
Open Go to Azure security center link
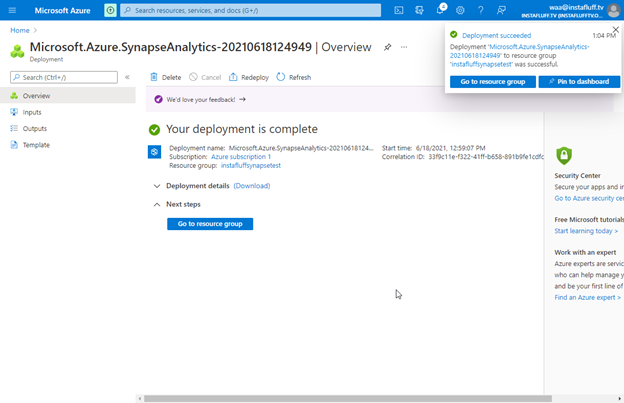589,198
